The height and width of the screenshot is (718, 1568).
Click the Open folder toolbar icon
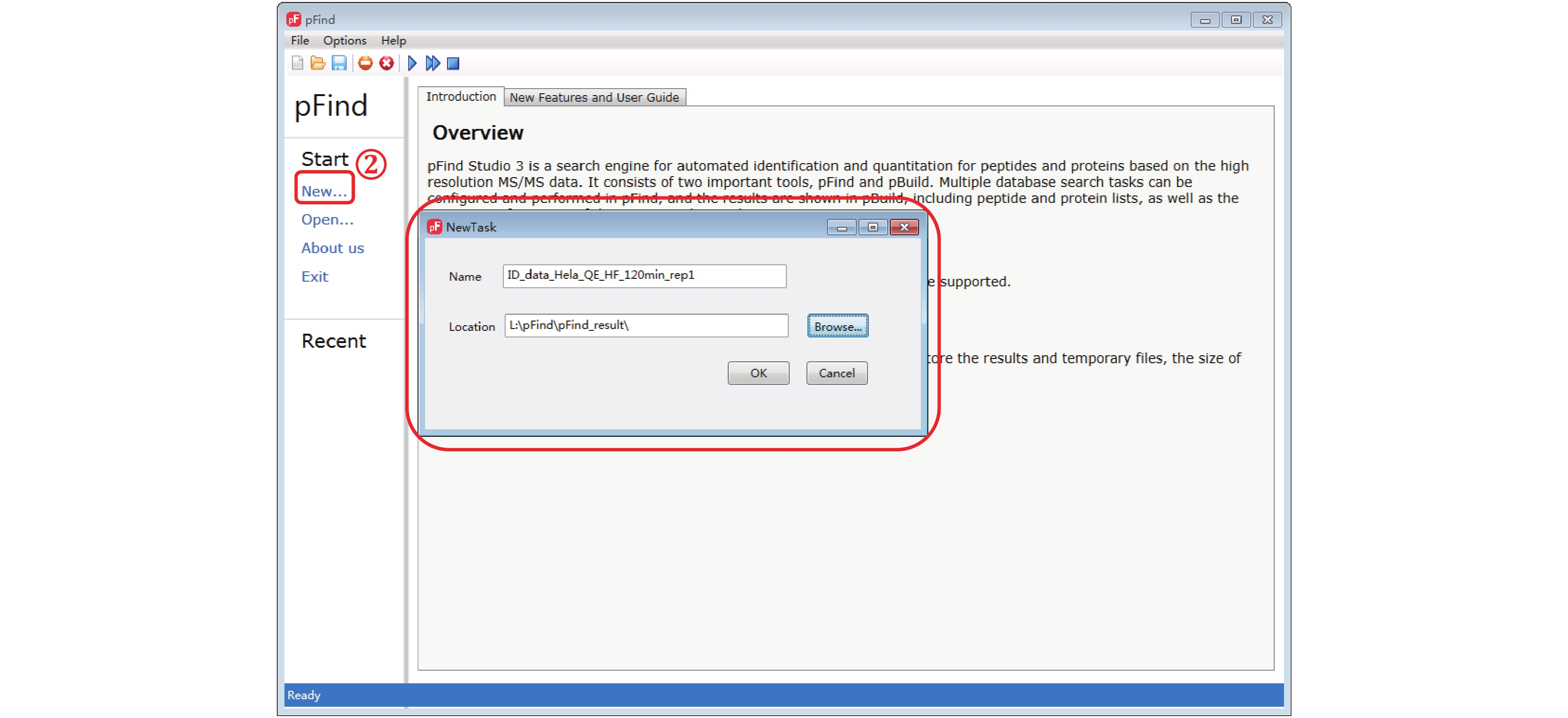pos(318,63)
